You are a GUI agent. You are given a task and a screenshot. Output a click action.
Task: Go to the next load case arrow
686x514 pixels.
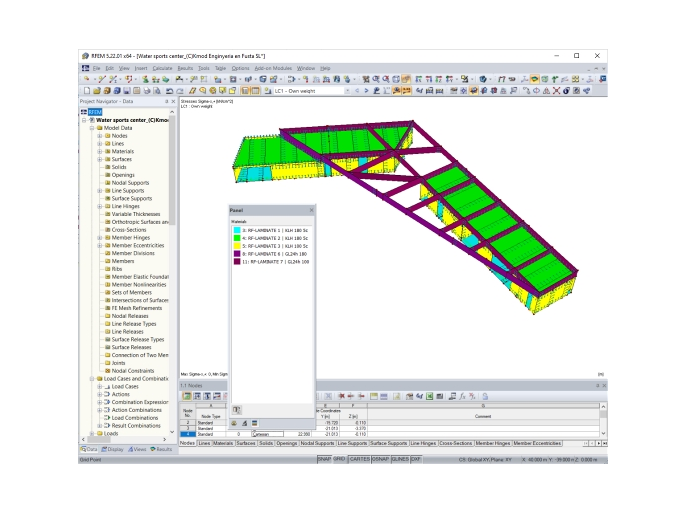(366, 91)
